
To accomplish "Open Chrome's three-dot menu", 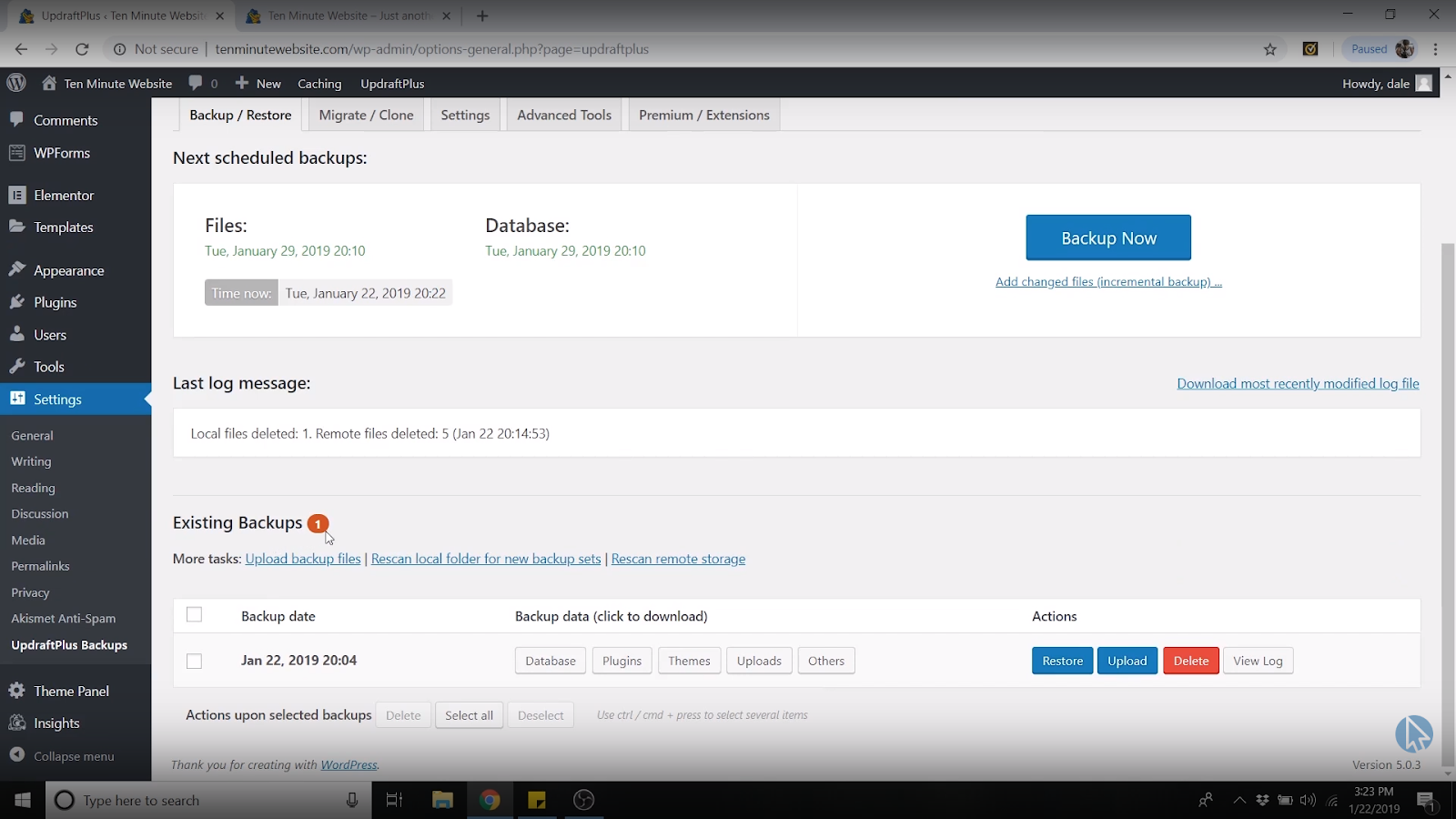I will [x=1436, y=49].
